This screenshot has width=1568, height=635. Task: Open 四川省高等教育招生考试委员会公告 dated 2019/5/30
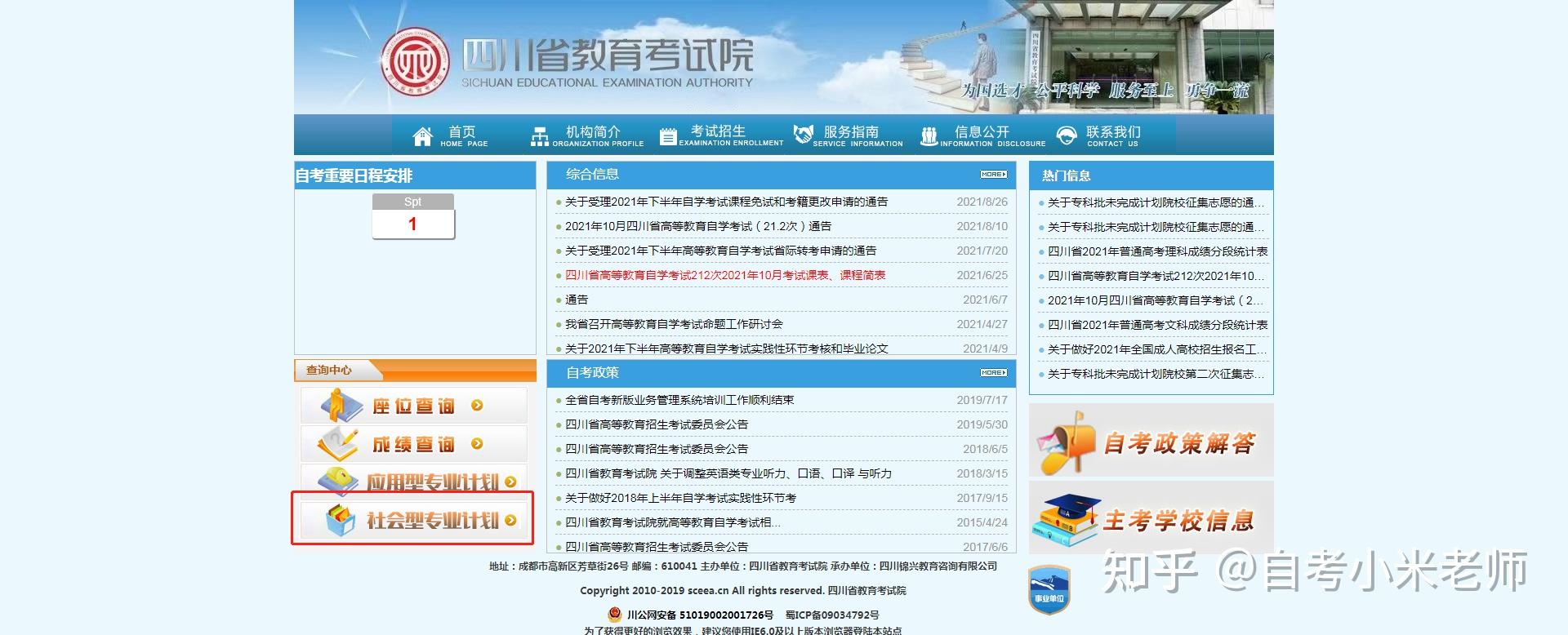coord(657,424)
